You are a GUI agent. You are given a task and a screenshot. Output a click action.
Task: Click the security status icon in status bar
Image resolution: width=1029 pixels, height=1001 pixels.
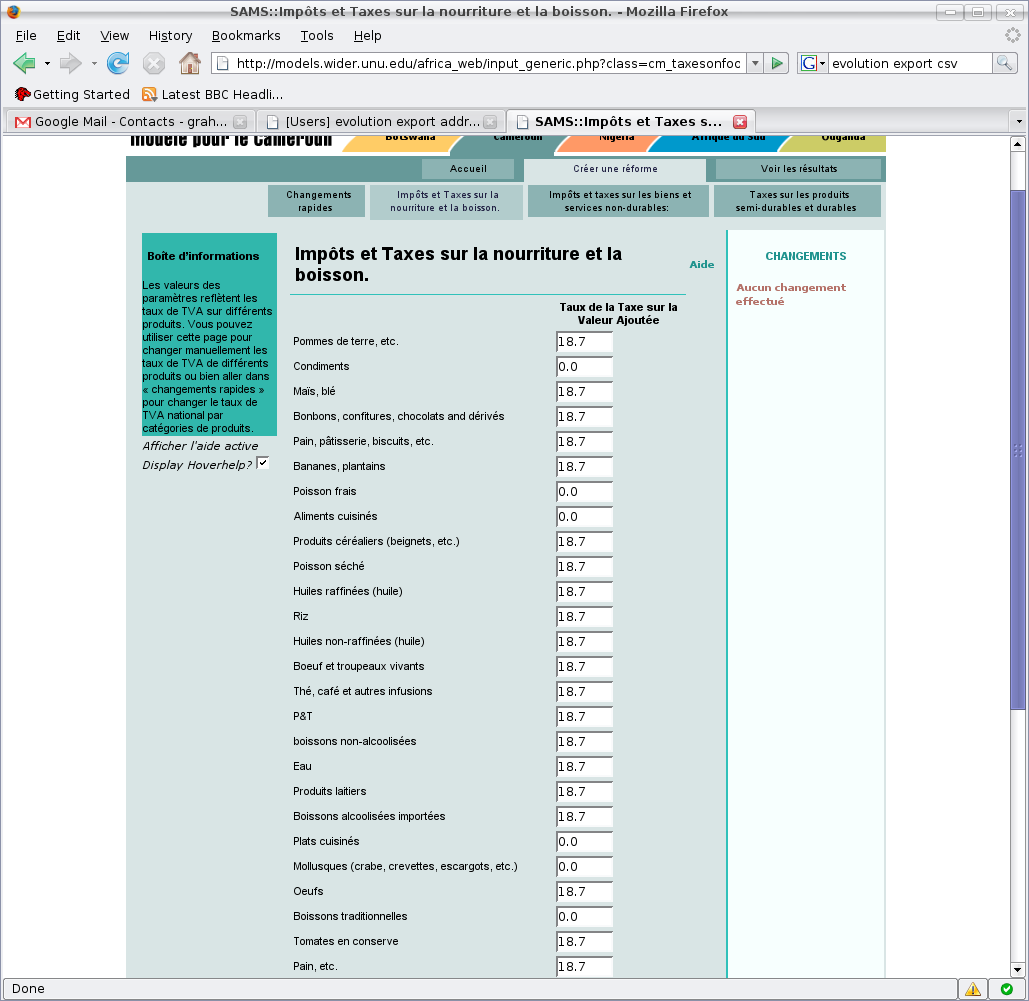pyautogui.click(x=1005, y=989)
